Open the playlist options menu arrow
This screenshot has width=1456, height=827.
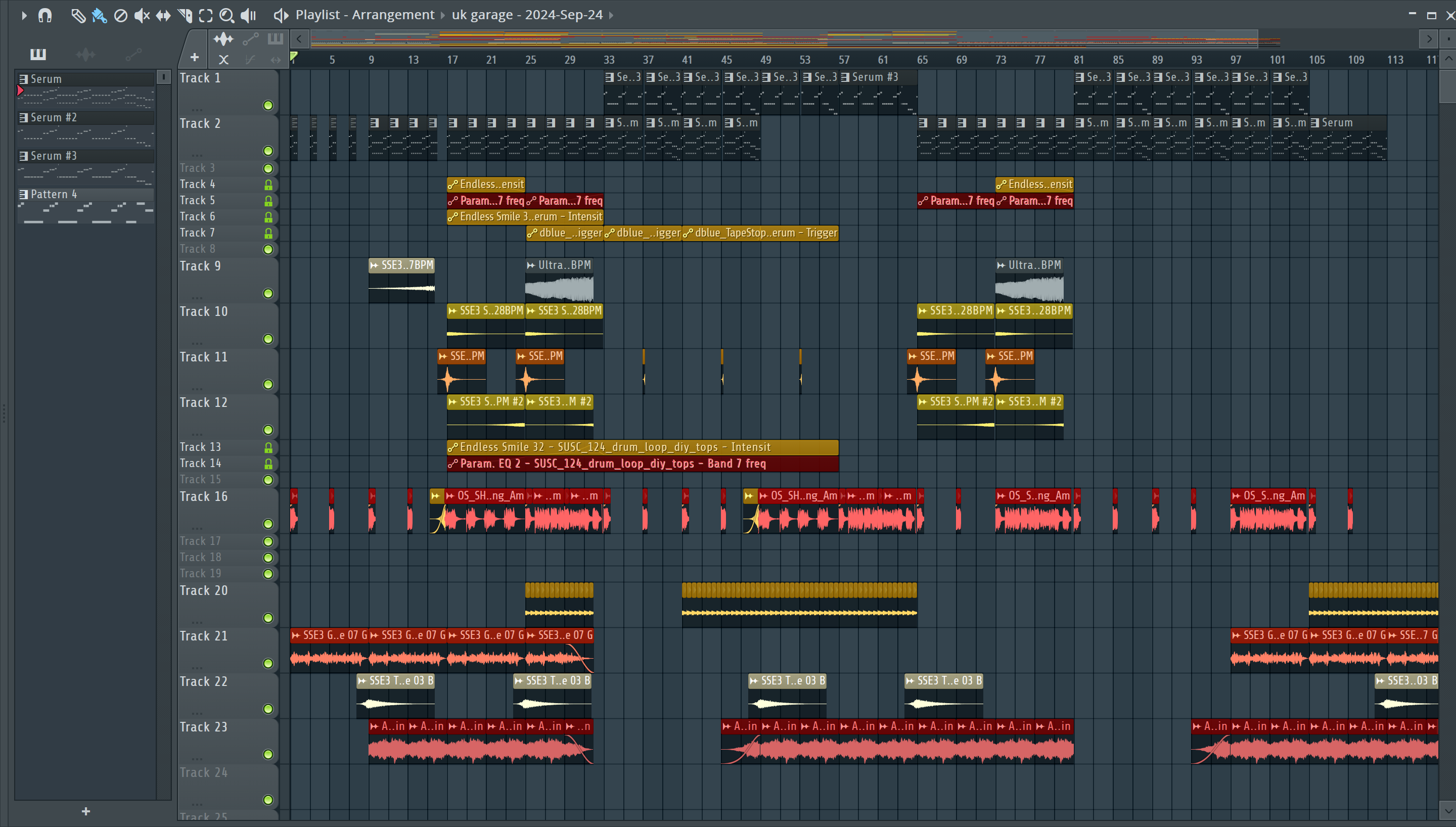(x=23, y=15)
